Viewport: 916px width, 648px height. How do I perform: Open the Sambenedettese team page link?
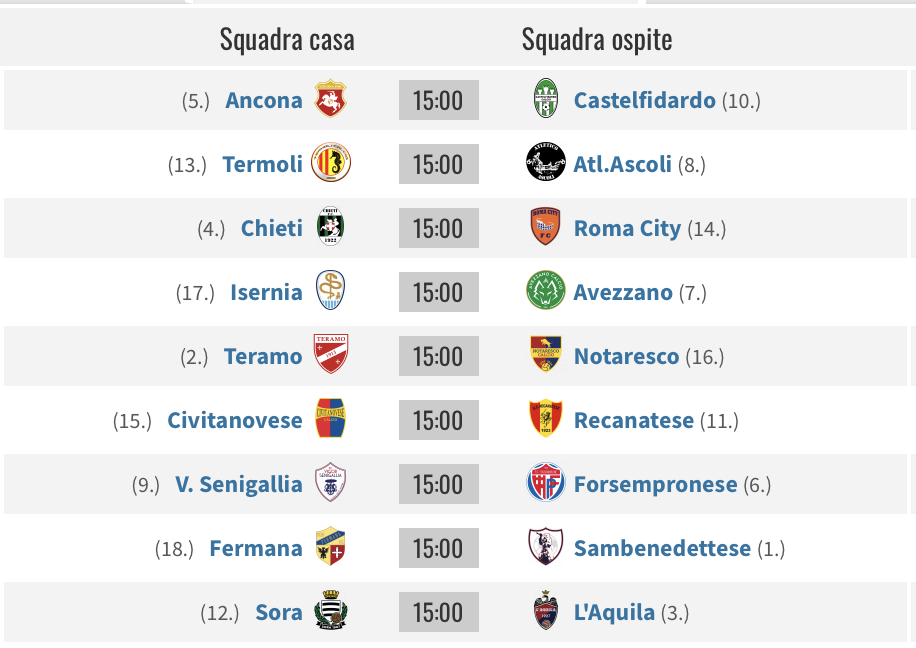662,548
